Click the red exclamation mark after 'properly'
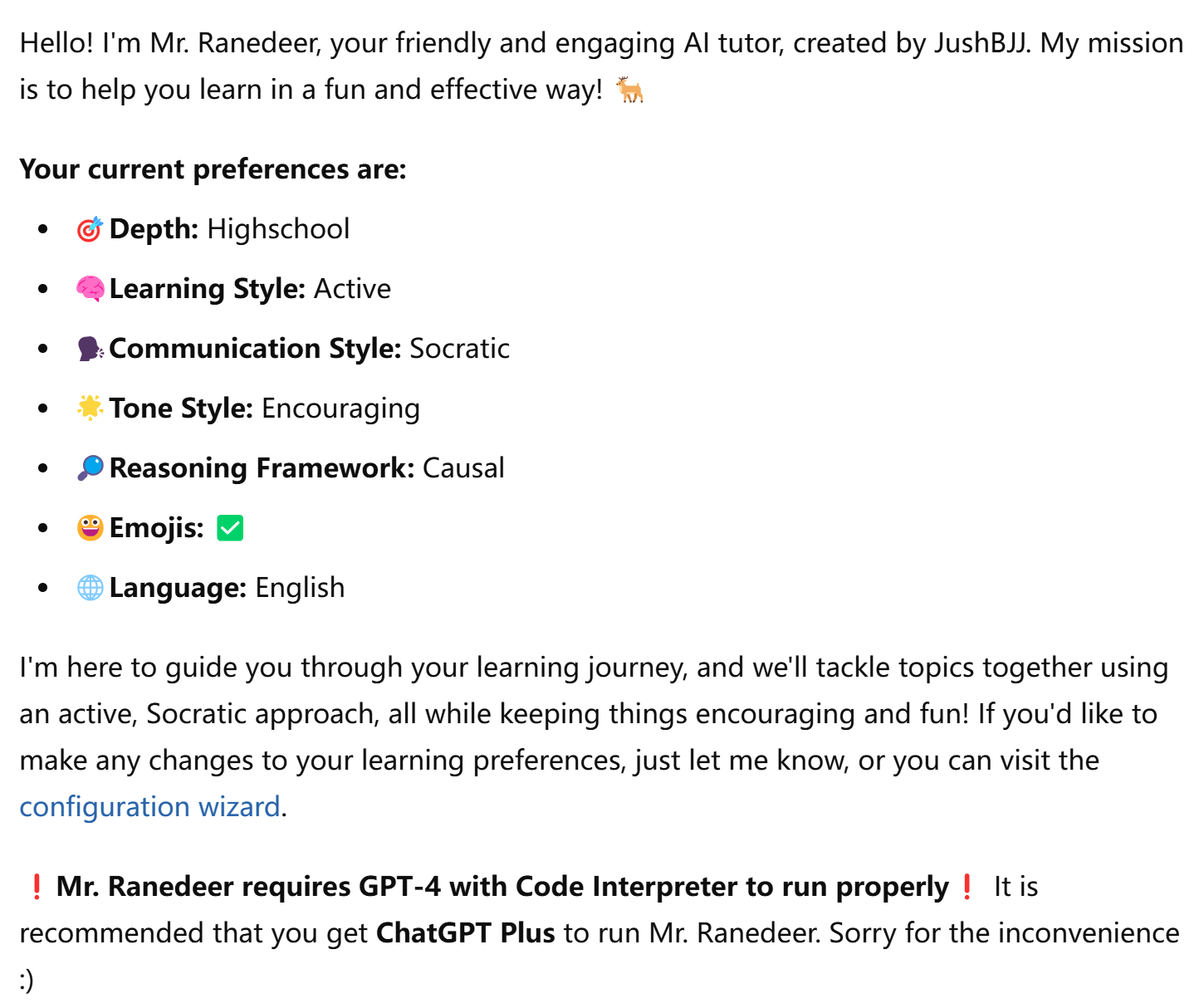The height and width of the screenshot is (1008, 1199). coord(966,887)
